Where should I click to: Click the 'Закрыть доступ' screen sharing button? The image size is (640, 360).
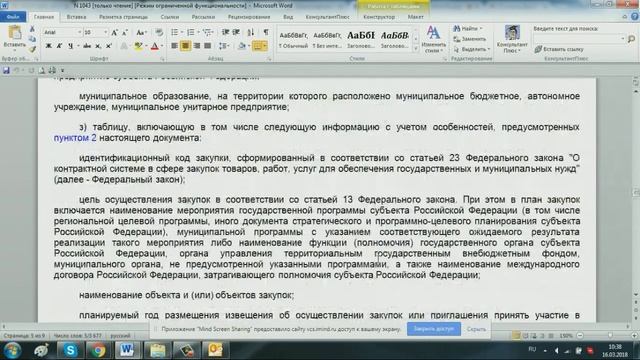434,329
